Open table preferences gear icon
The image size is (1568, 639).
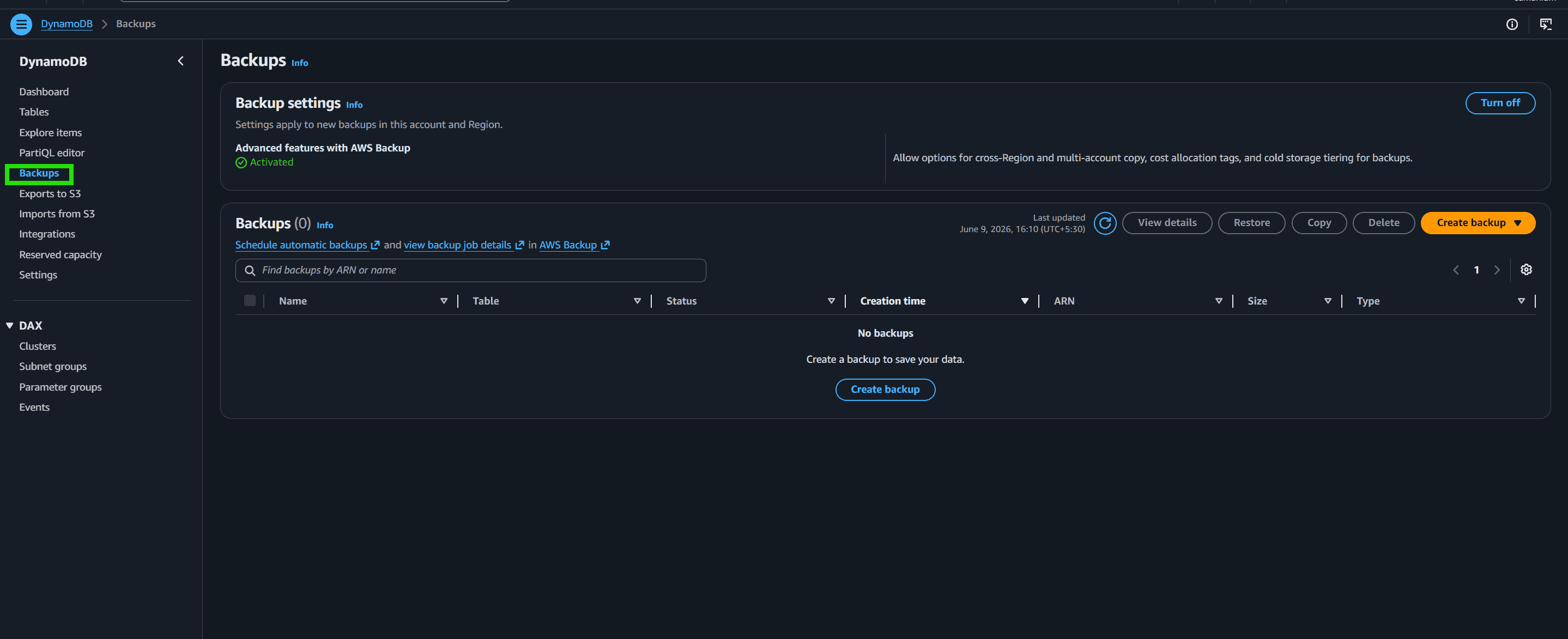1526,270
